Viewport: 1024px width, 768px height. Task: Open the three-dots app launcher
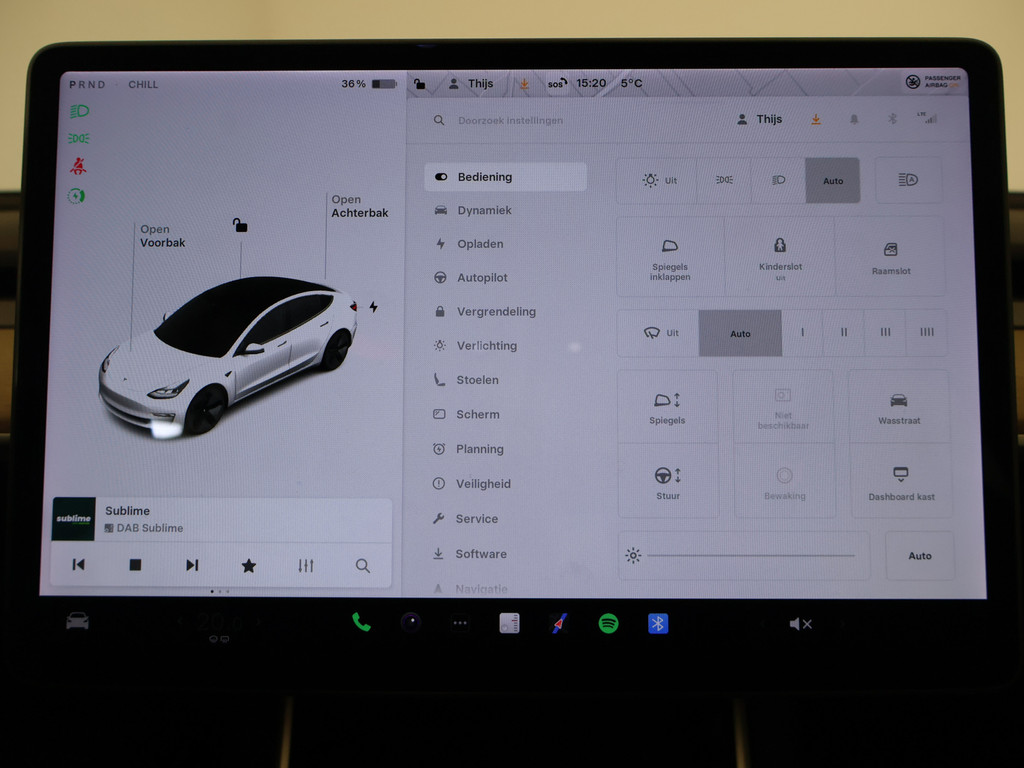pos(460,624)
